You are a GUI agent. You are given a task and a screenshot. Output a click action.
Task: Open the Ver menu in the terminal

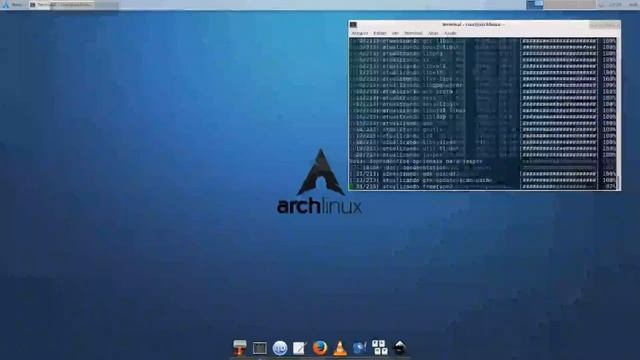click(395, 33)
